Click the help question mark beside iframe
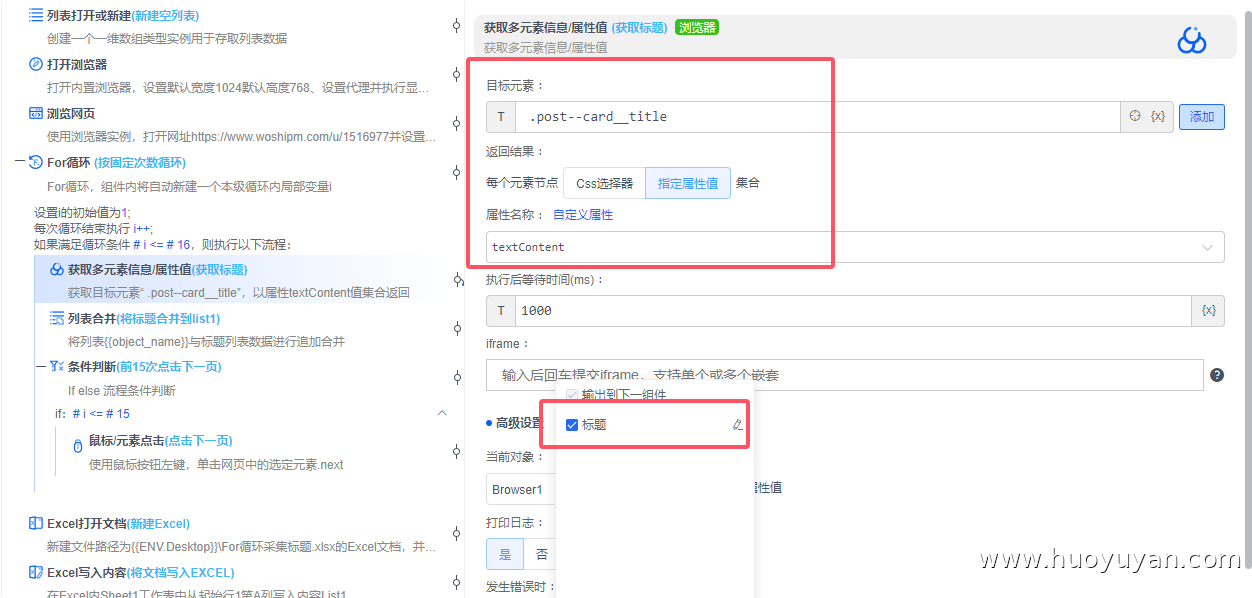Image resolution: width=1252 pixels, height=598 pixels. 1217,375
